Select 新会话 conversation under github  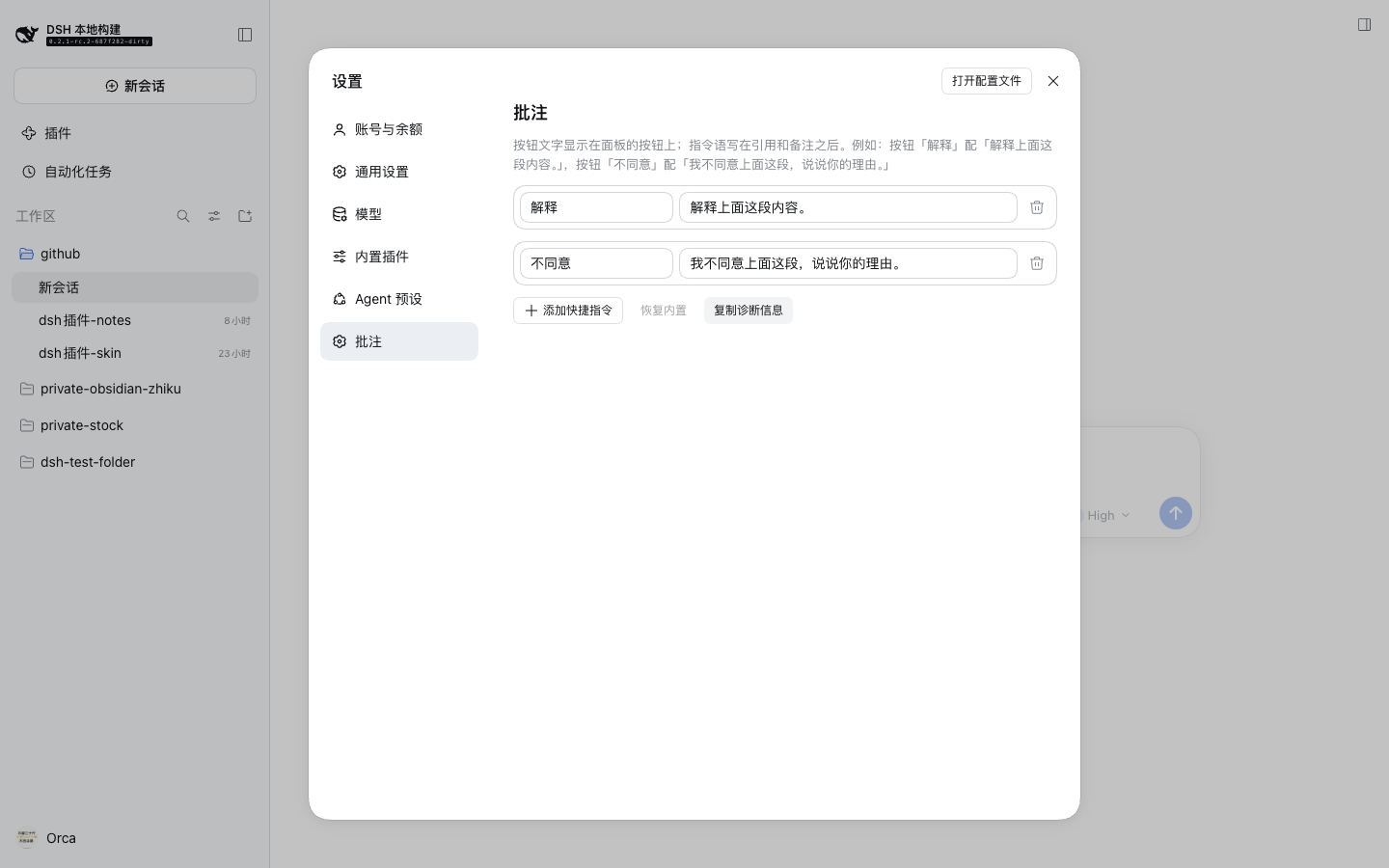click(x=135, y=287)
